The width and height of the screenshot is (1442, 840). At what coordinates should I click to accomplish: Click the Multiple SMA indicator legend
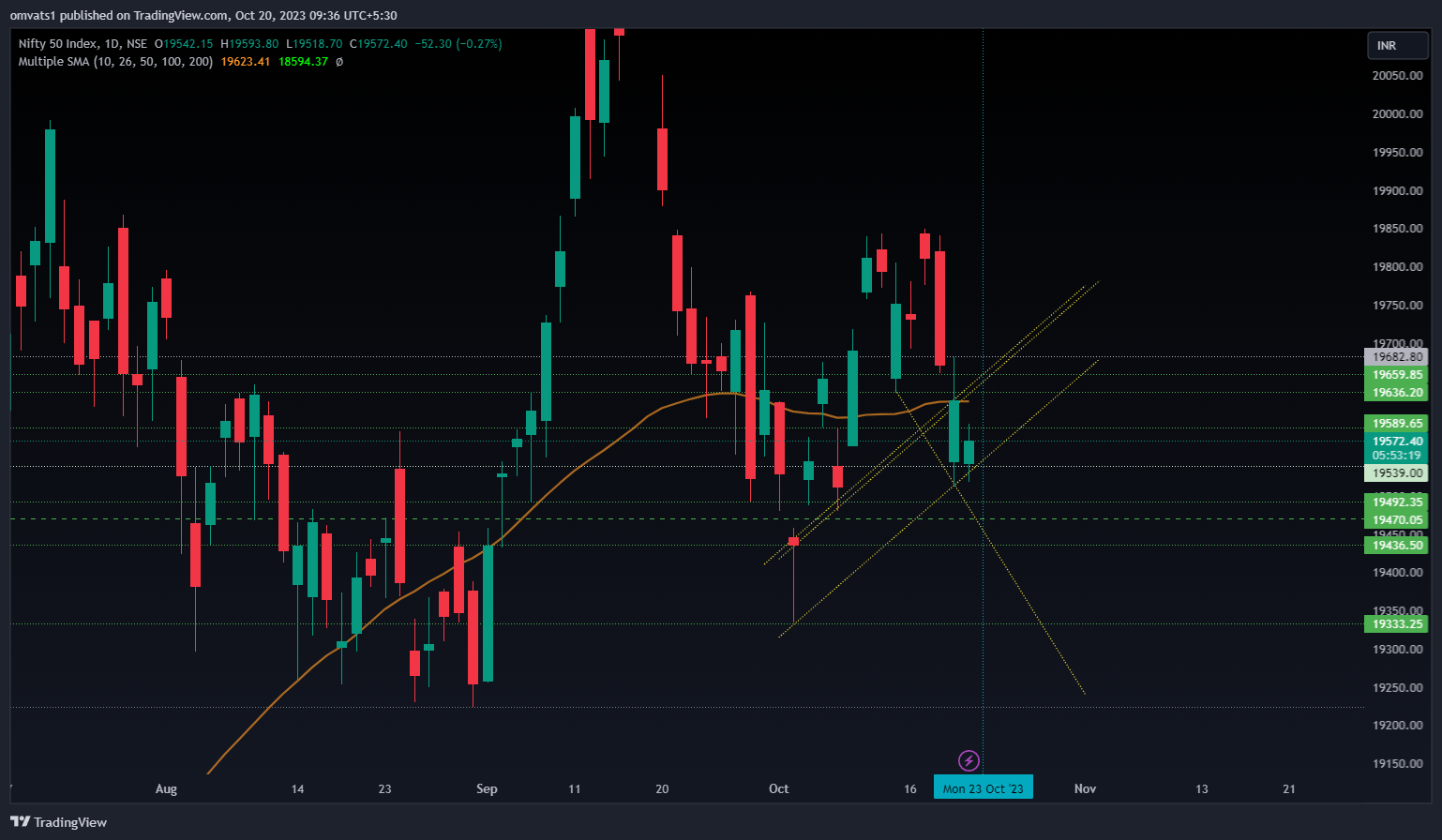coord(115,62)
